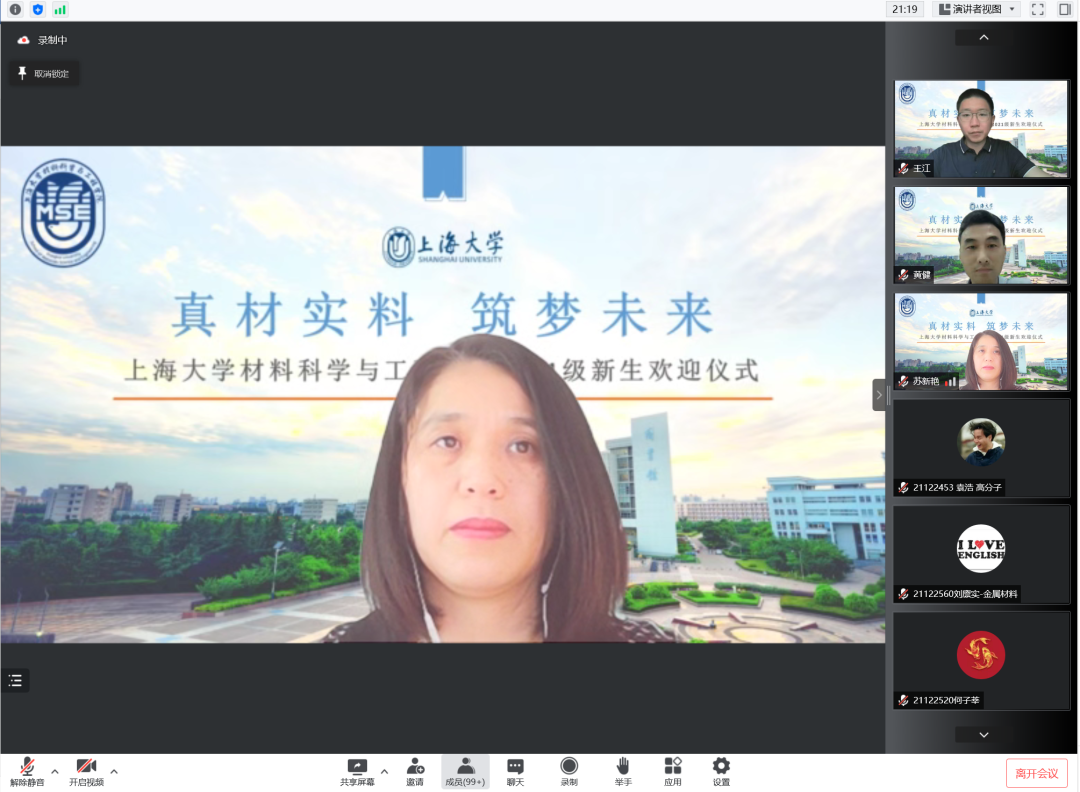Open the security shield icon

click(x=38, y=9)
